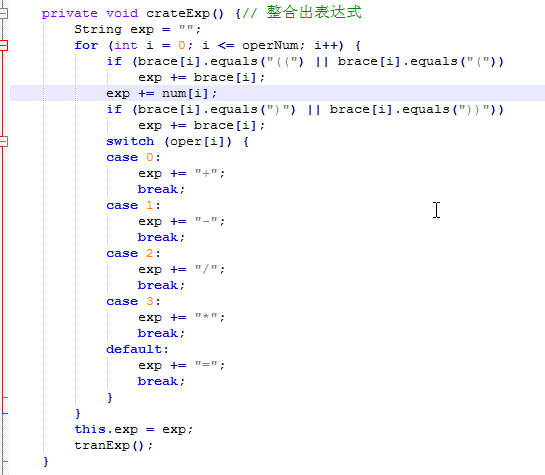Collapse the red for-loop fold marker
This screenshot has width=545, height=475.
(3, 46)
